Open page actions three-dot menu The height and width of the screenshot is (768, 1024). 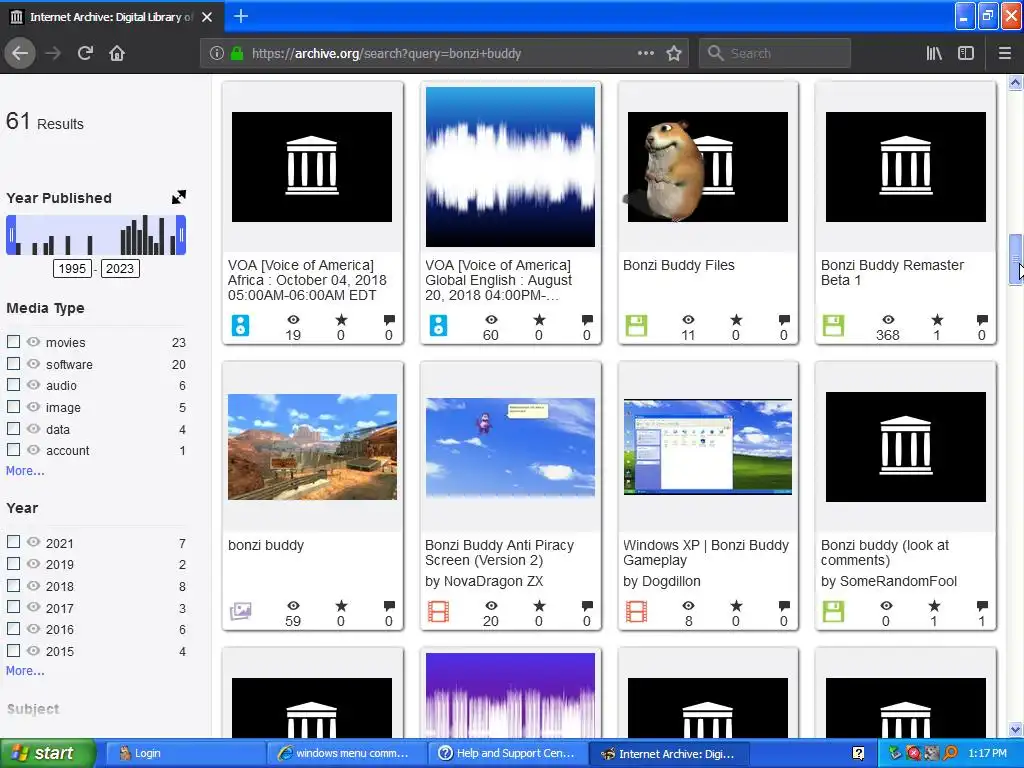[645, 54]
